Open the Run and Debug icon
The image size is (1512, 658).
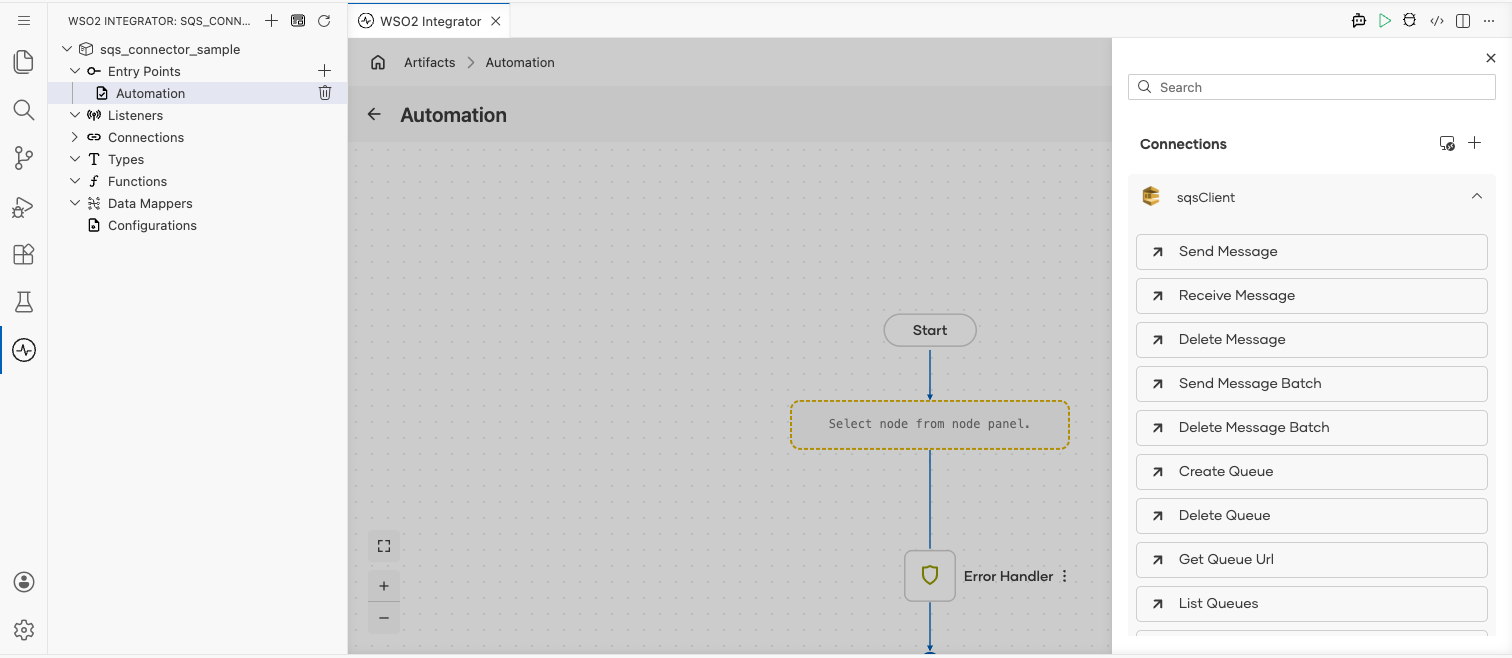(24, 206)
